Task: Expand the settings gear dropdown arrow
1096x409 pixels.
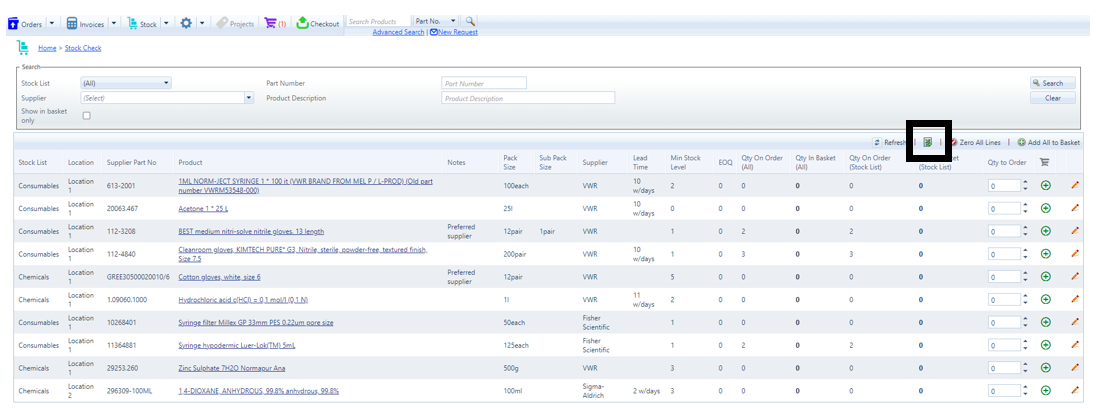Action: click(x=201, y=24)
